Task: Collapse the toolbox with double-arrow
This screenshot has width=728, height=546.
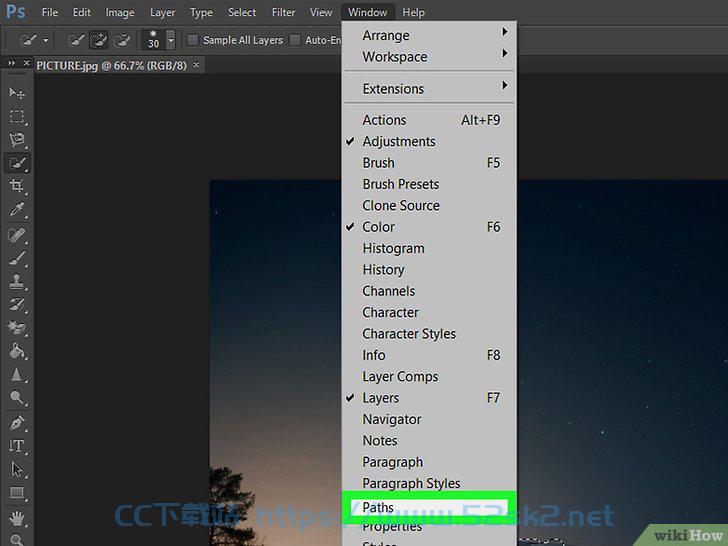Action: click(x=12, y=63)
